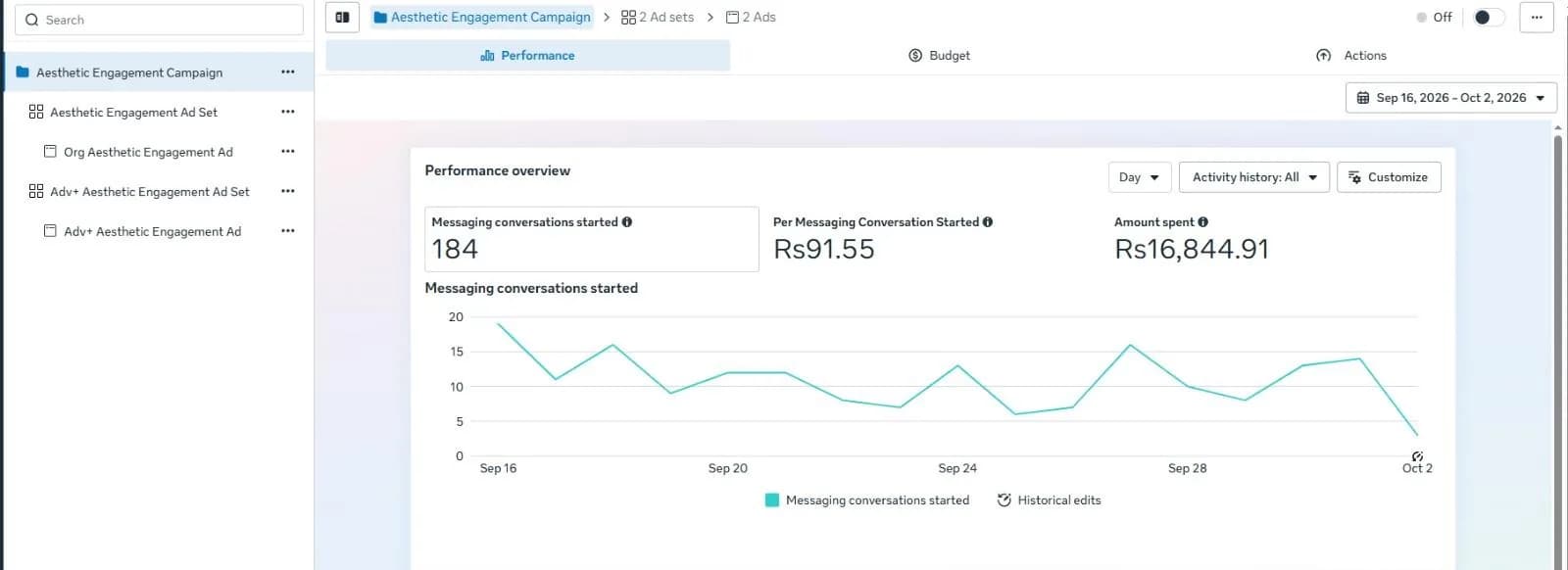Select Org Aesthetic Engagement Ad in sidebar

point(148,152)
